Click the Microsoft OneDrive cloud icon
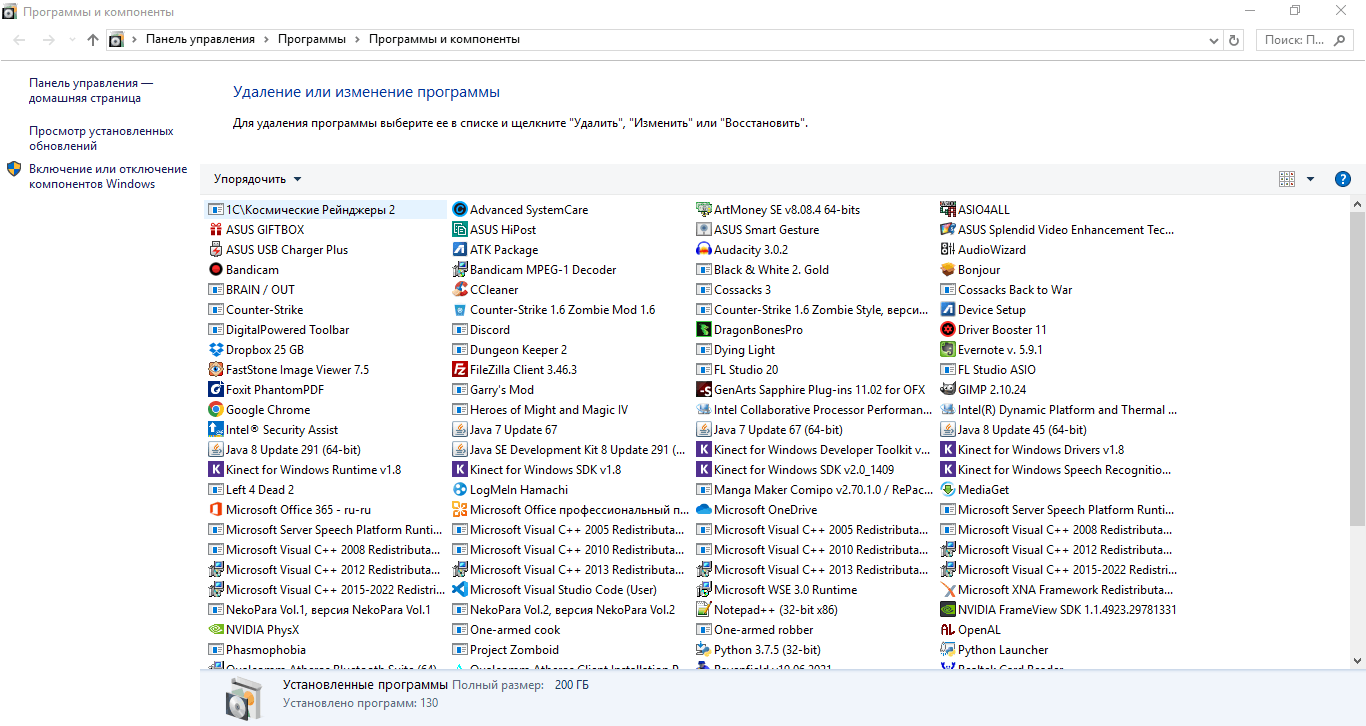 tap(704, 510)
